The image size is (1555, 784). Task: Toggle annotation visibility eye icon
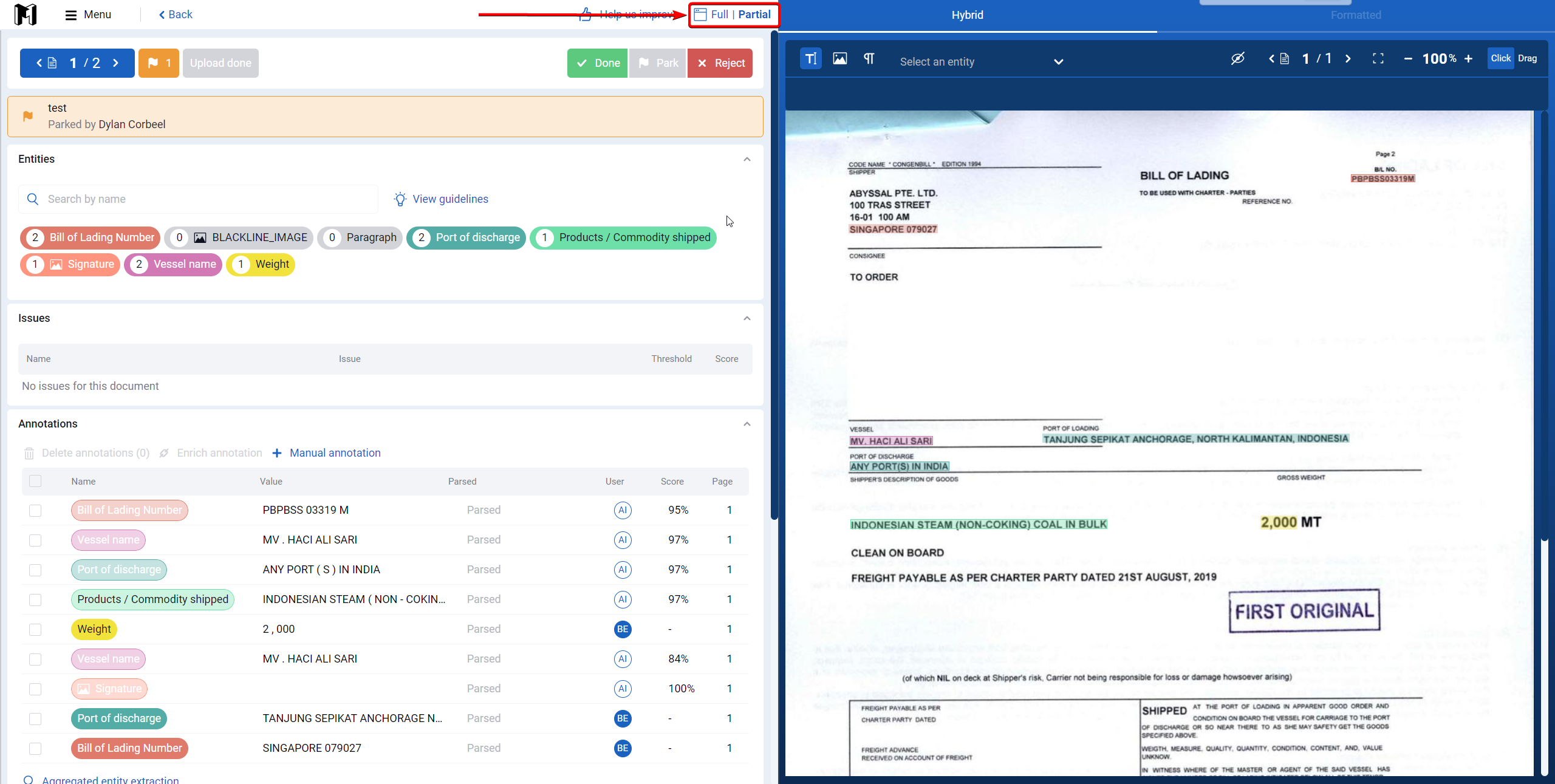(x=1237, y=58)
